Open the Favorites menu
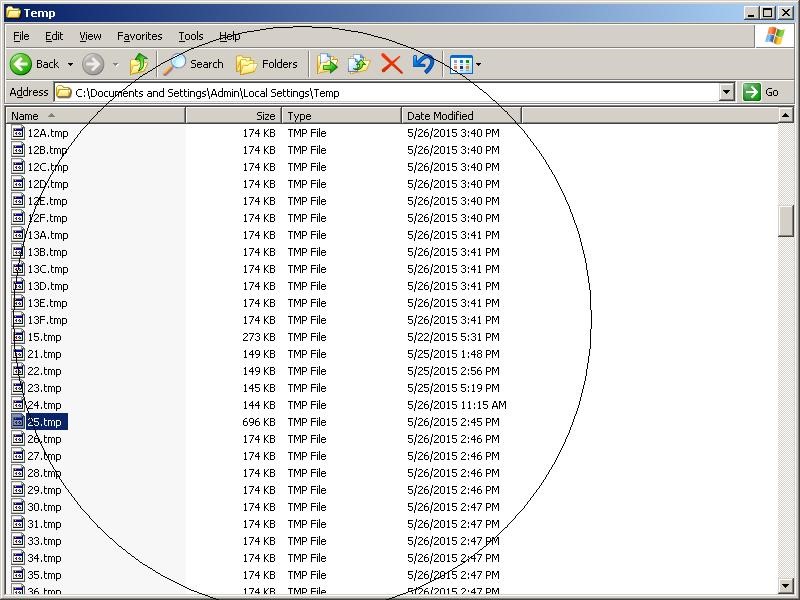 click(139, 36)
